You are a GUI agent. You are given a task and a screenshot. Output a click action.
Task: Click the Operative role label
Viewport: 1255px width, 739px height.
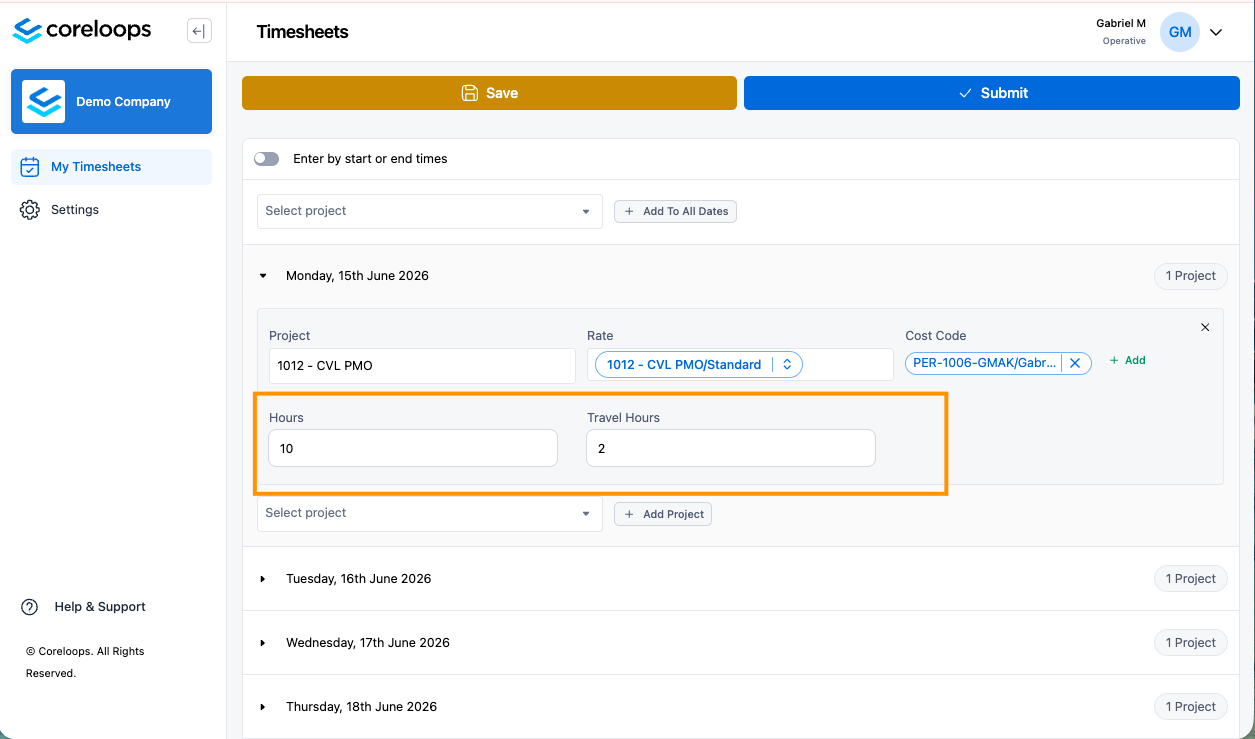click(x=1124, y=41)
